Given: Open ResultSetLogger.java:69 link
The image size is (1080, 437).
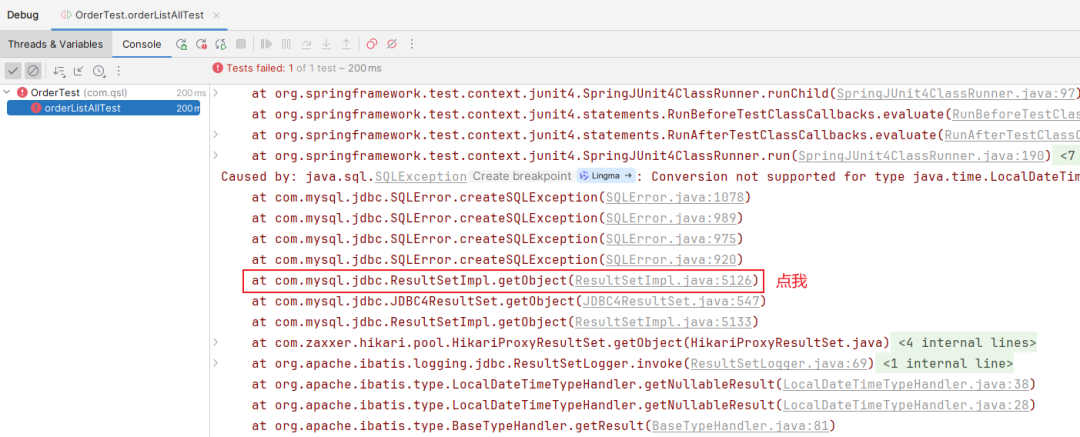Looking at the screenshot, I should 778,363.
